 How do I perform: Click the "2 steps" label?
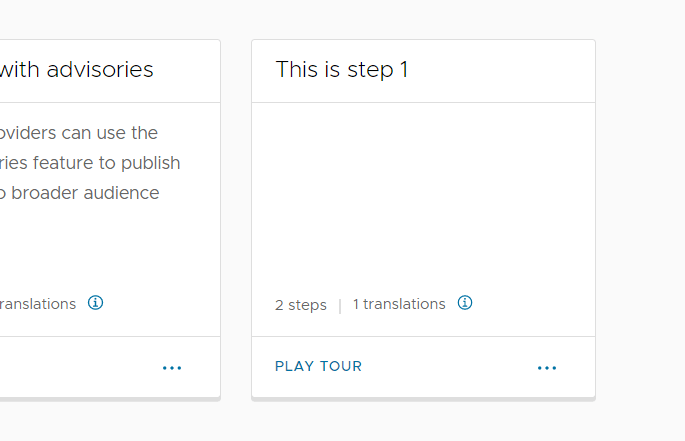point(300,305)
